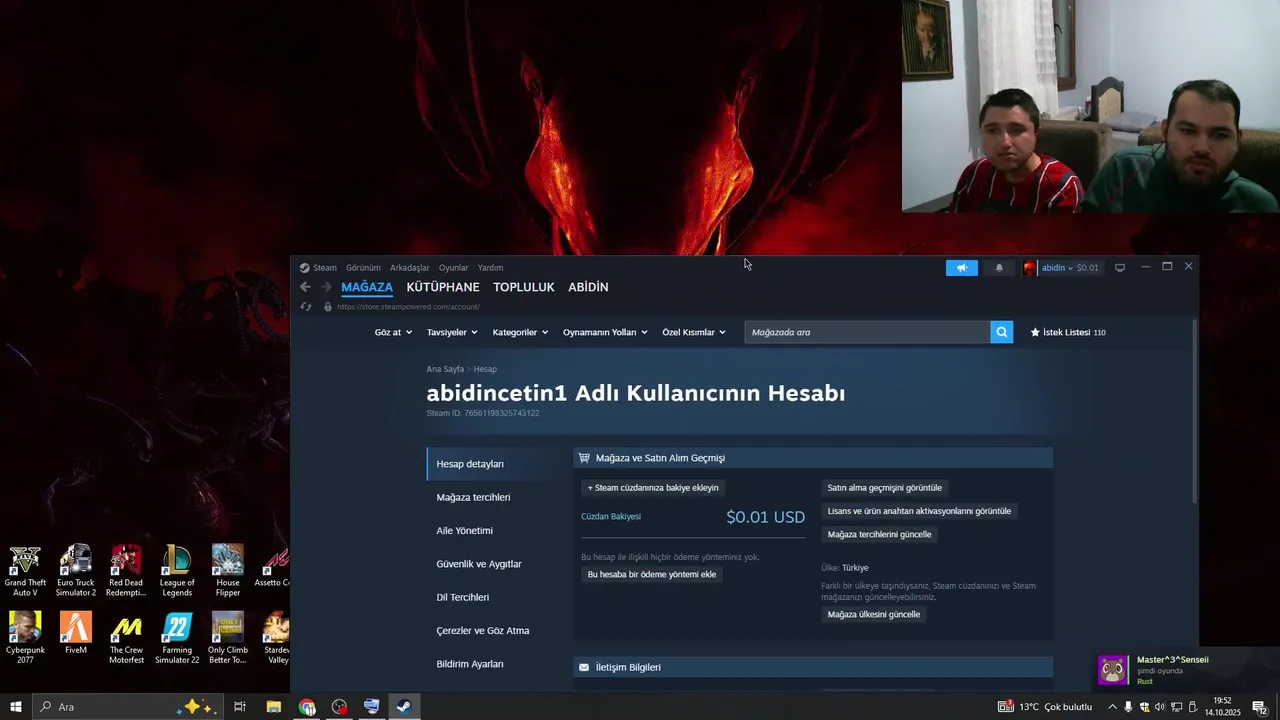The height and width of the screenshot is (720, 1280).
Task: Open the Arkadaşlar menu
Action: (410, 268)
